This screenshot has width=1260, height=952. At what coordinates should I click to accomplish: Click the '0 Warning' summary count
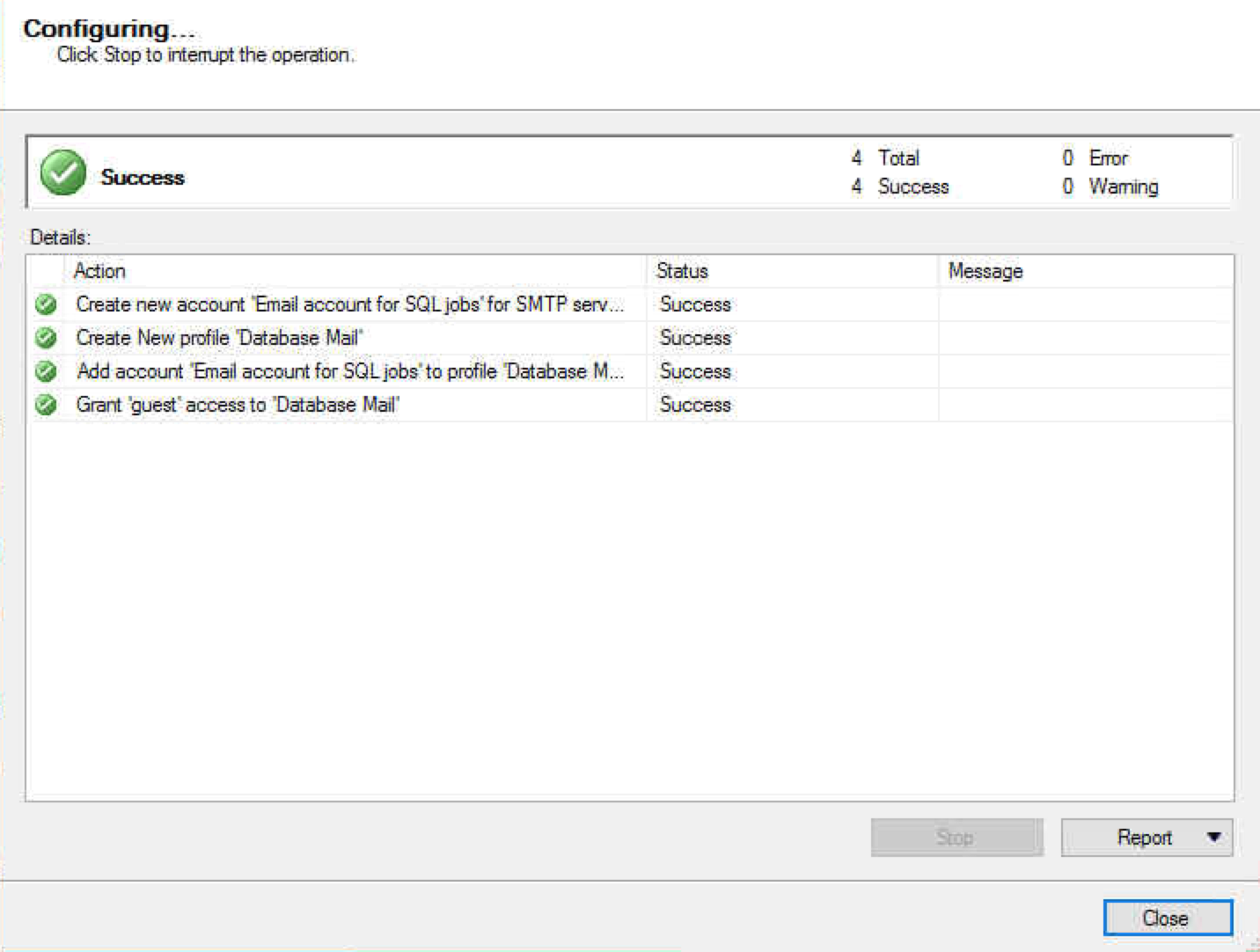coord(1110,187)
